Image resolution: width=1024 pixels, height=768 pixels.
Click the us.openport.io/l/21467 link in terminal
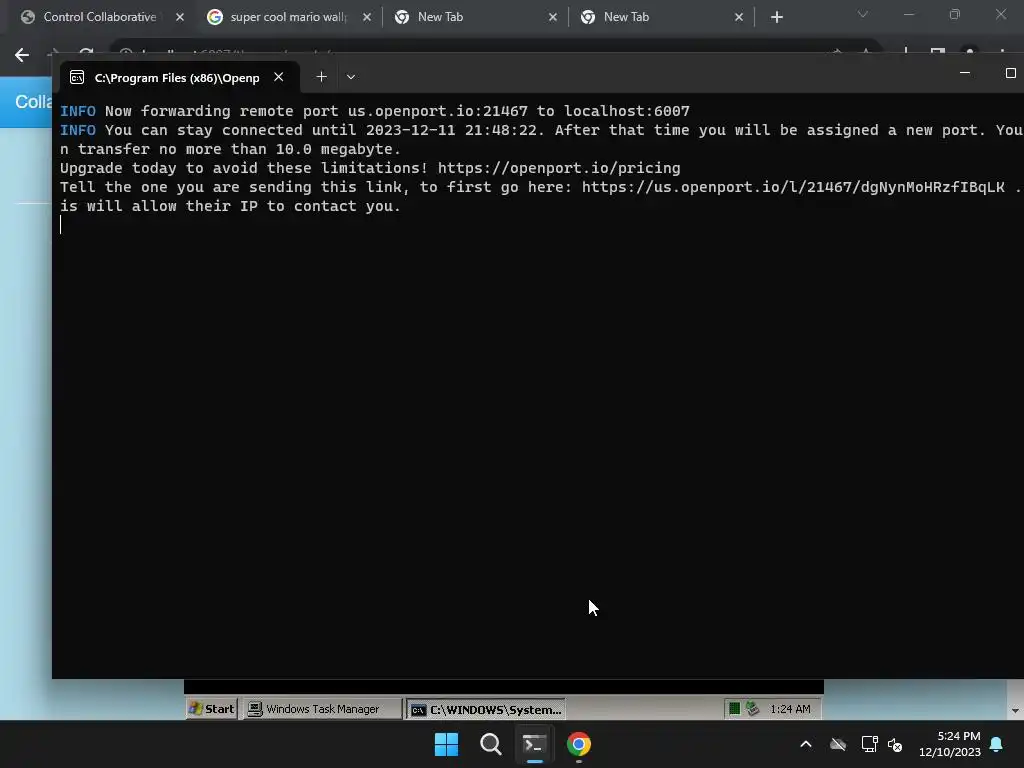[x=793, y=187]
